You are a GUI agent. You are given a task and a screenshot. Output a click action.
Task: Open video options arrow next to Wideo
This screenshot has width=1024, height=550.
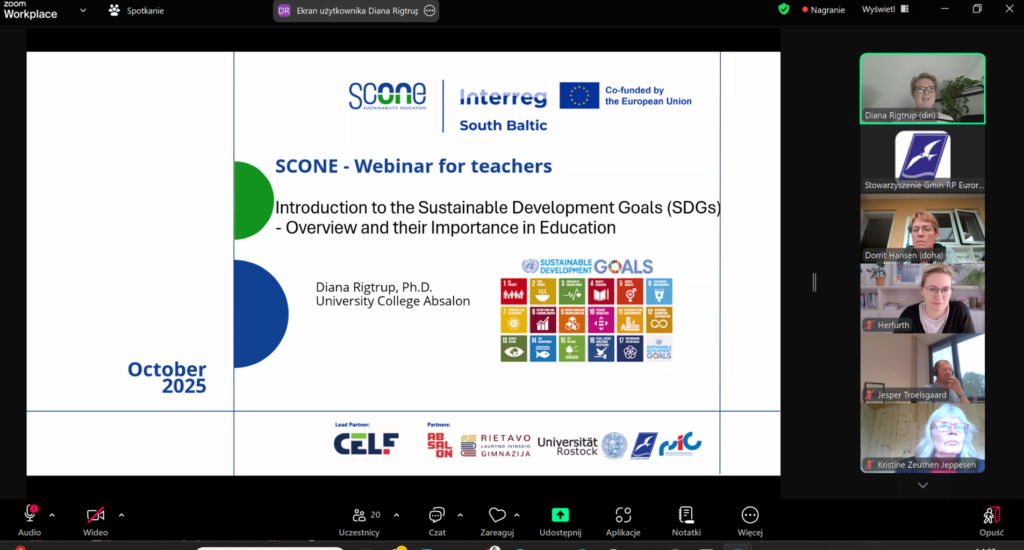coord(121,515)
